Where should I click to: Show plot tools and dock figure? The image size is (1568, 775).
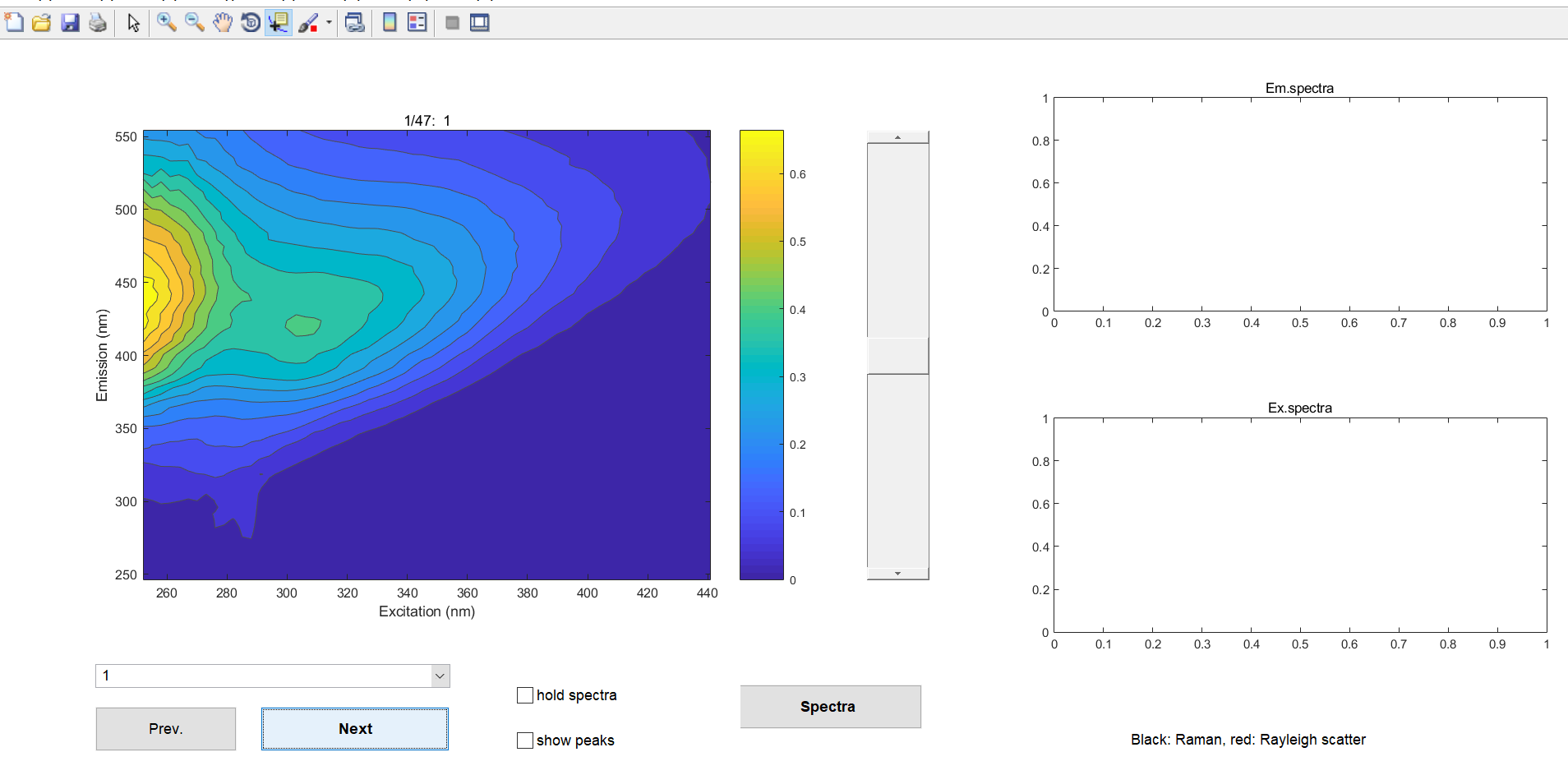coord(480,23)
